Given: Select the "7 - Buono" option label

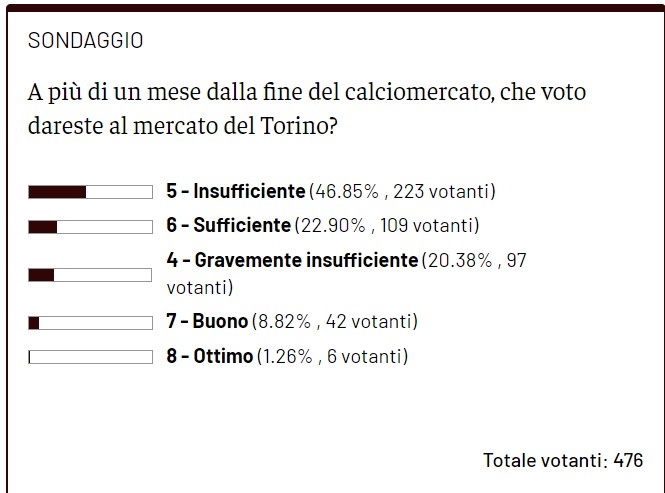Looking at the screenshot, I should click(x=206, y=321).
